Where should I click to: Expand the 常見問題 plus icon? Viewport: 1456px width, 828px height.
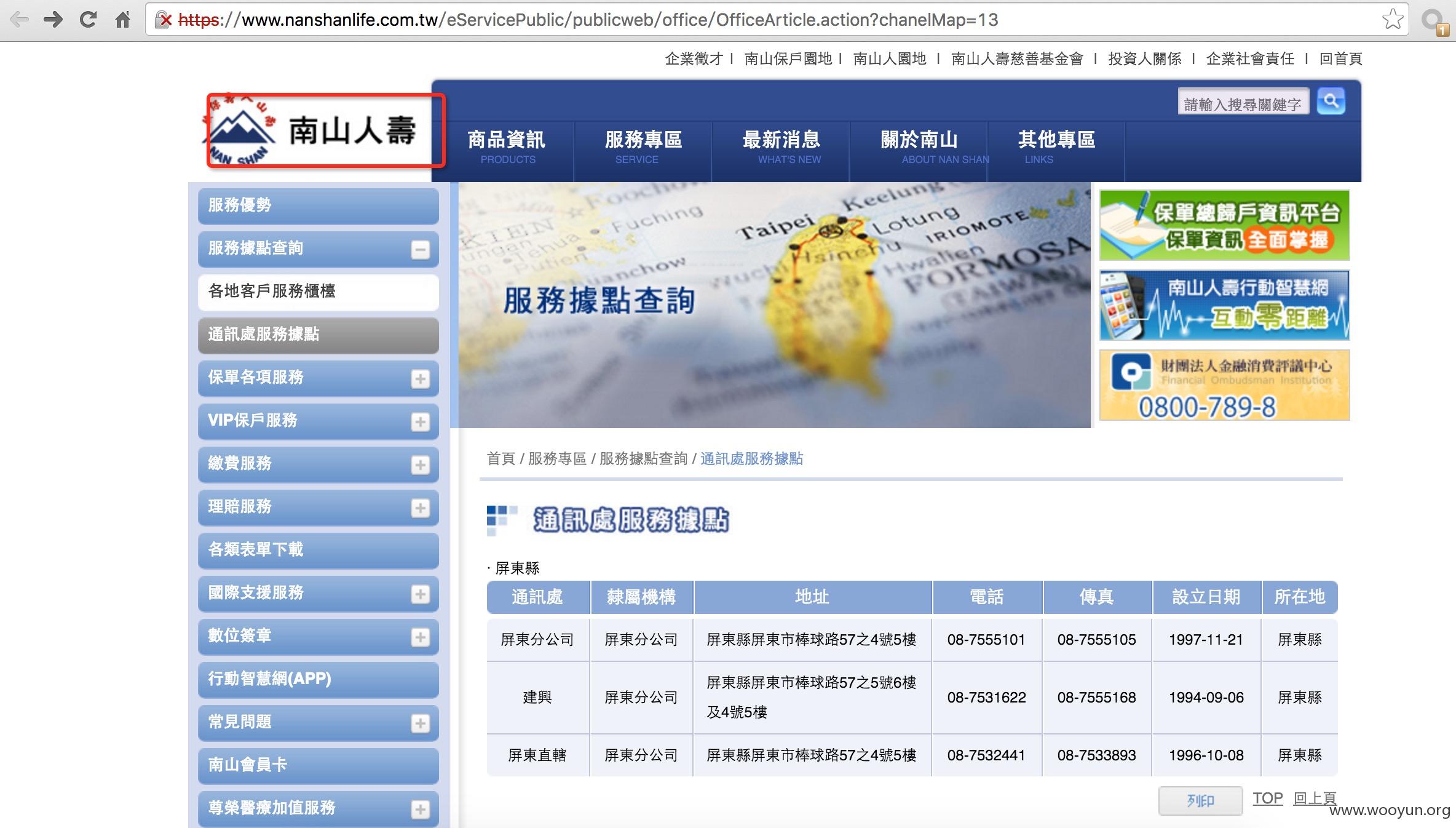point(421,723)
